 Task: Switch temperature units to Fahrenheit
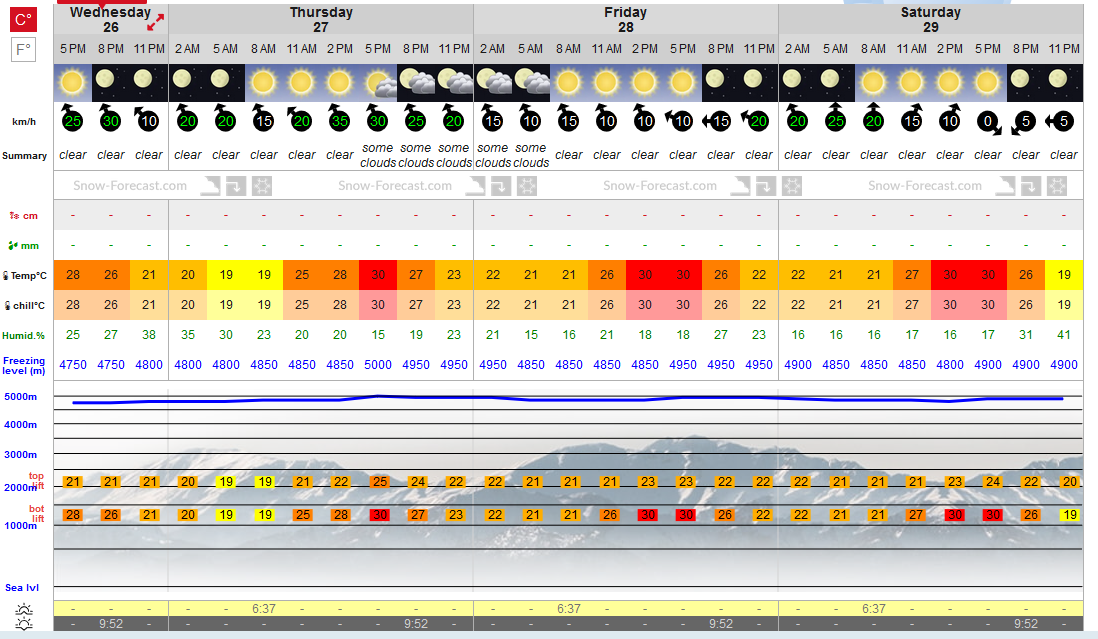click(23, 50)
